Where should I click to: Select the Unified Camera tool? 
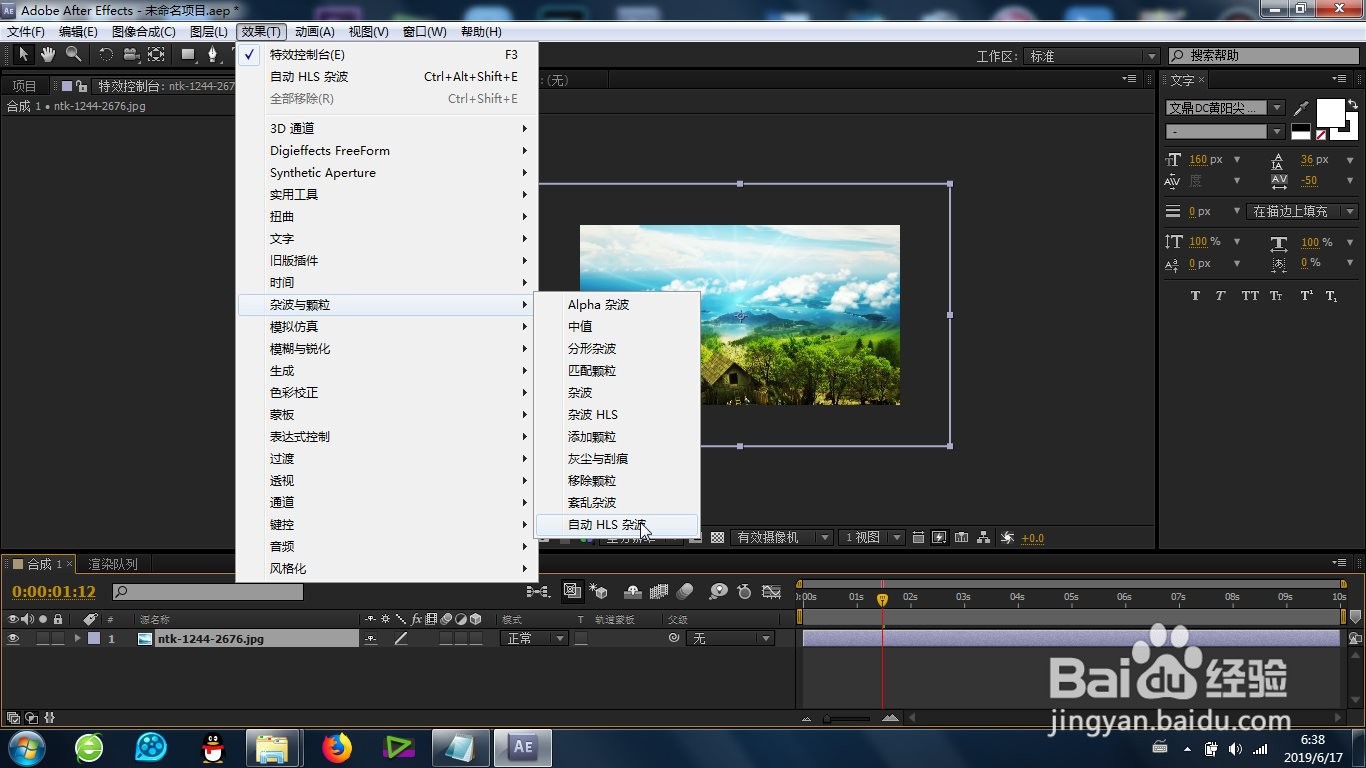pos(131,55)
